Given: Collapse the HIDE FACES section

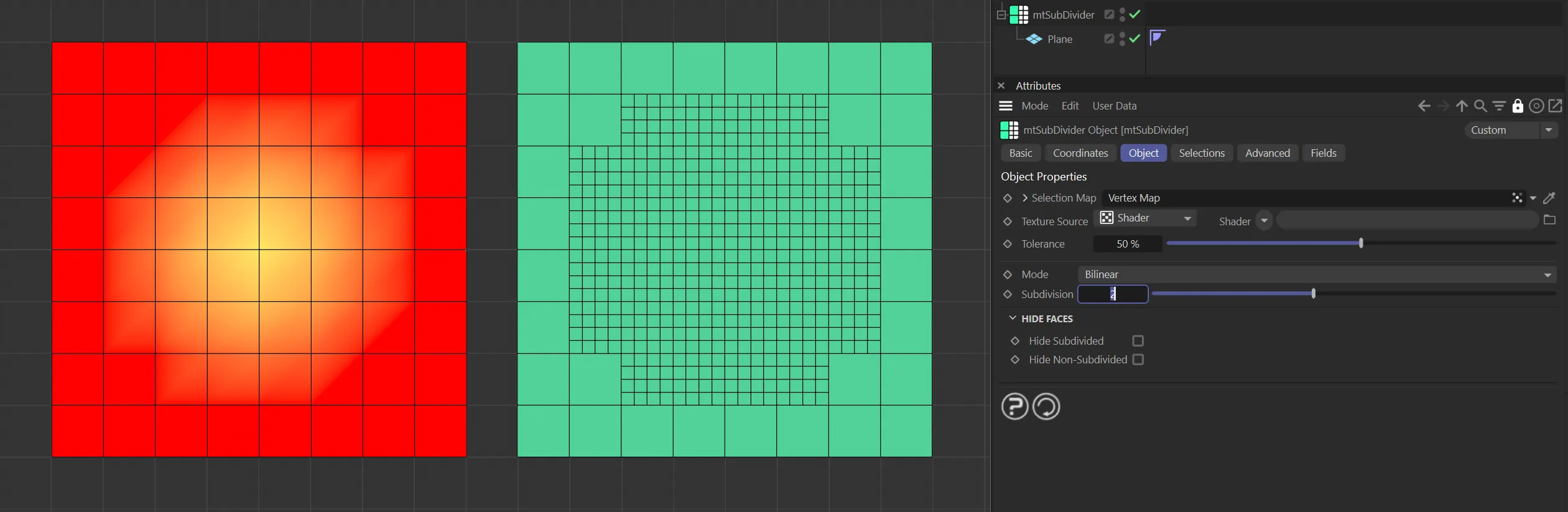Looking at the screenshot, I should click(x=1013, y=319).
